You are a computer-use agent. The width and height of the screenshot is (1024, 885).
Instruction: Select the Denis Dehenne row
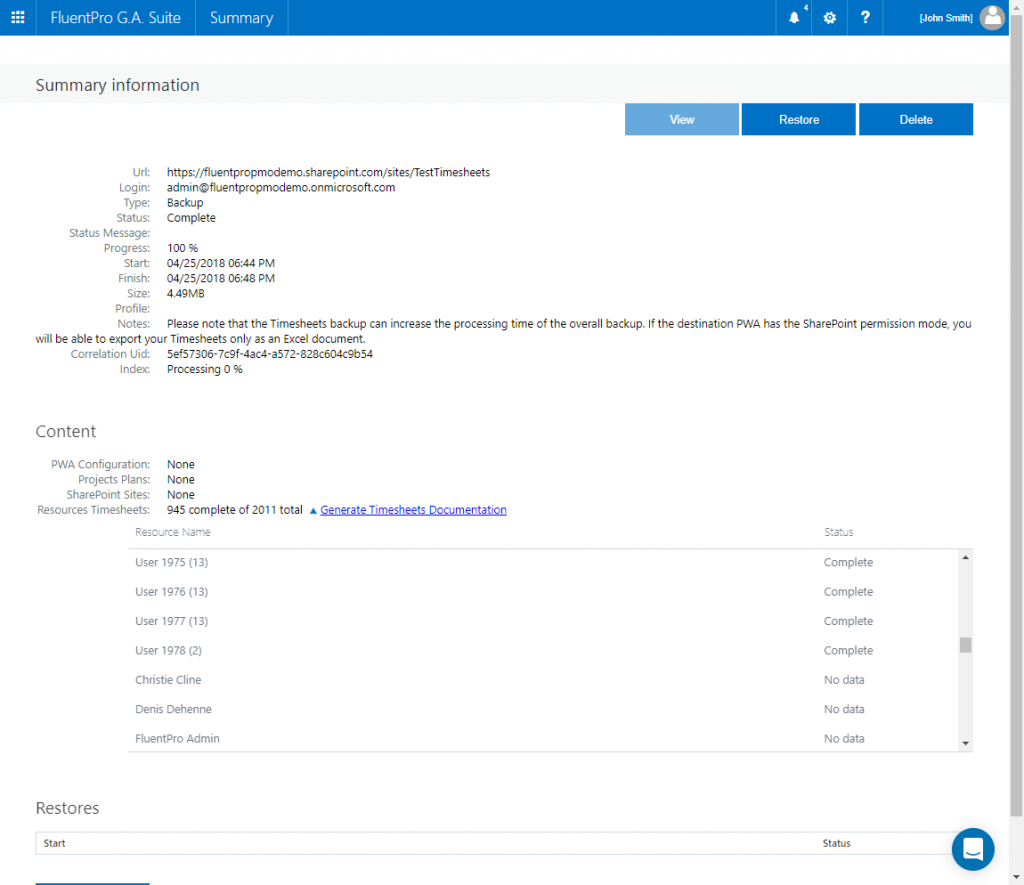(543, 709)
